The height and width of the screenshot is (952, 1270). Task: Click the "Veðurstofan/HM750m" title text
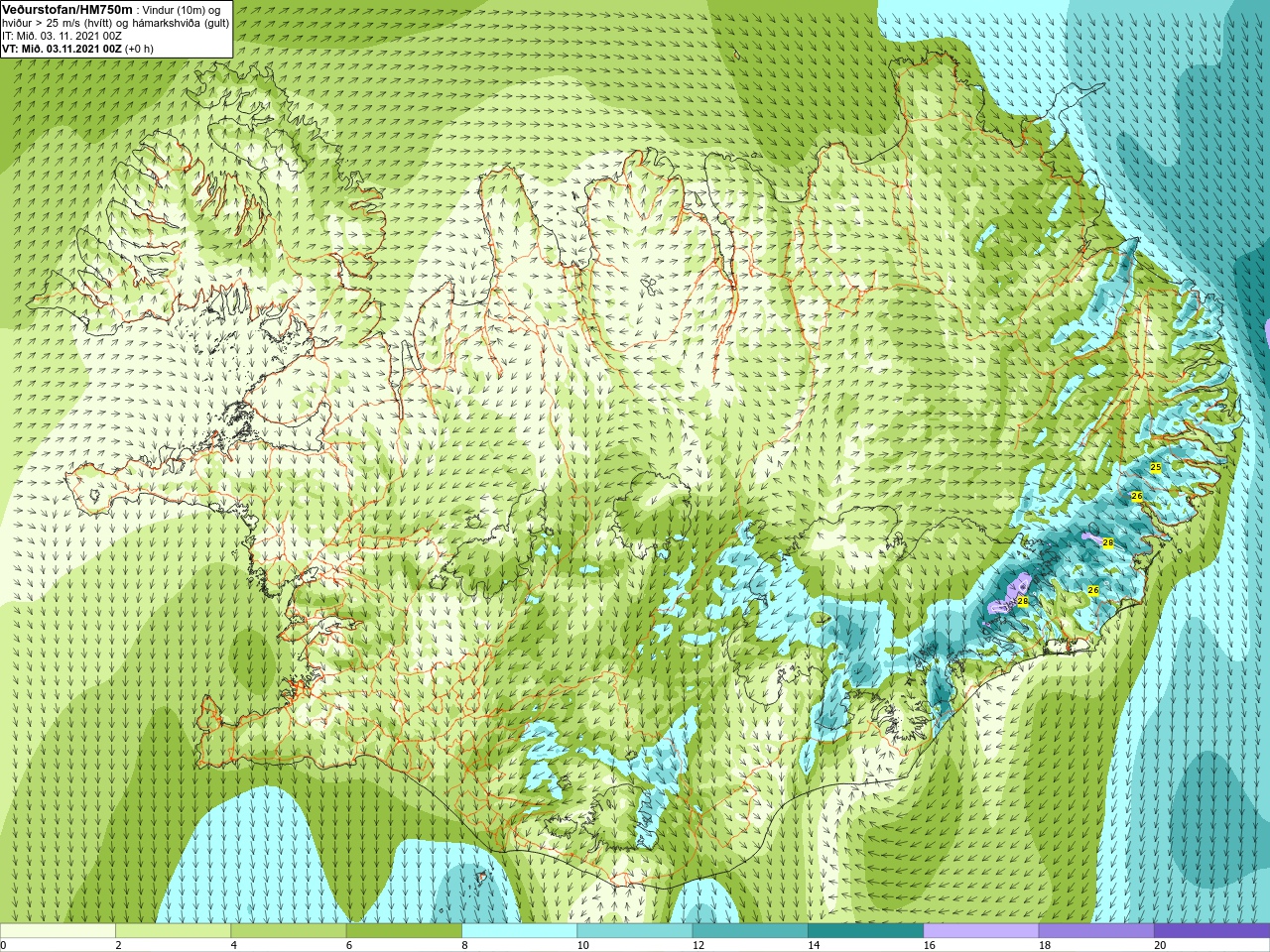pos(66,9)
